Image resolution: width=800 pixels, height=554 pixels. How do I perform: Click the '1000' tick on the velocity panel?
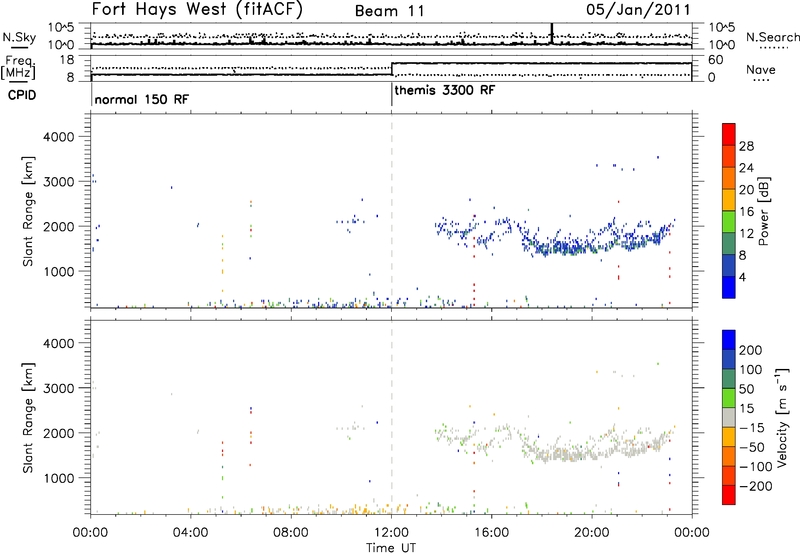pyautogui.click(x=58, y=478)
